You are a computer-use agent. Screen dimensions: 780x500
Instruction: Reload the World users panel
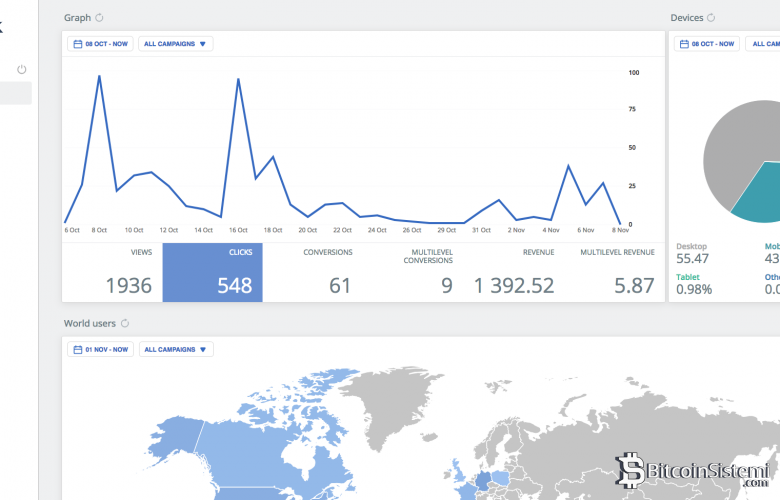125,324
